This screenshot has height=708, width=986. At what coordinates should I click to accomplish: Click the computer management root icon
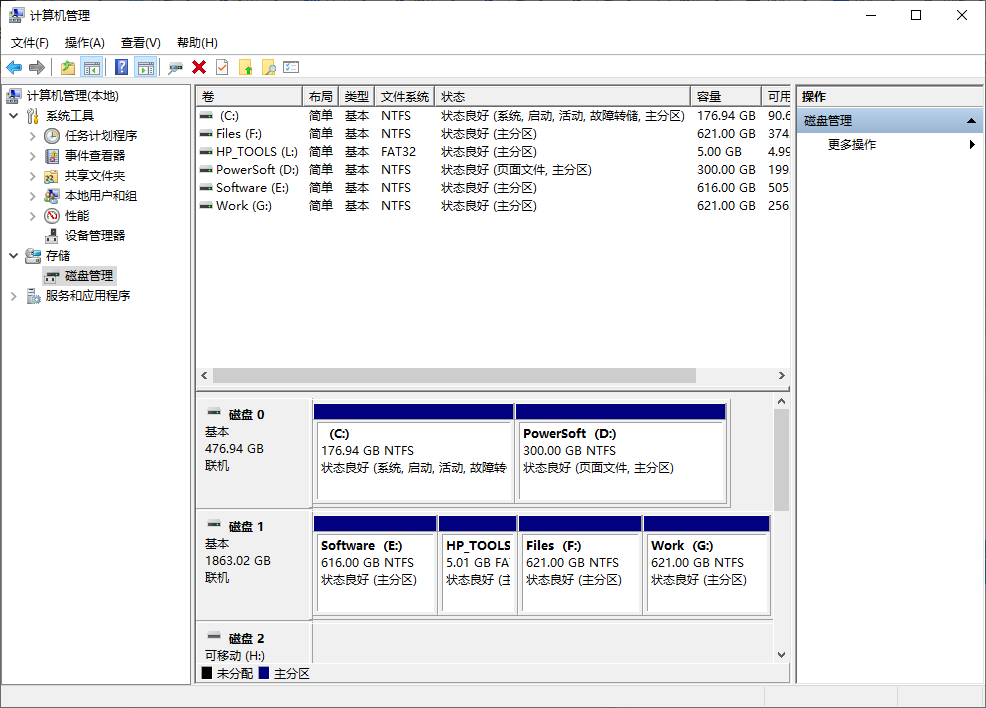point(14,96)
